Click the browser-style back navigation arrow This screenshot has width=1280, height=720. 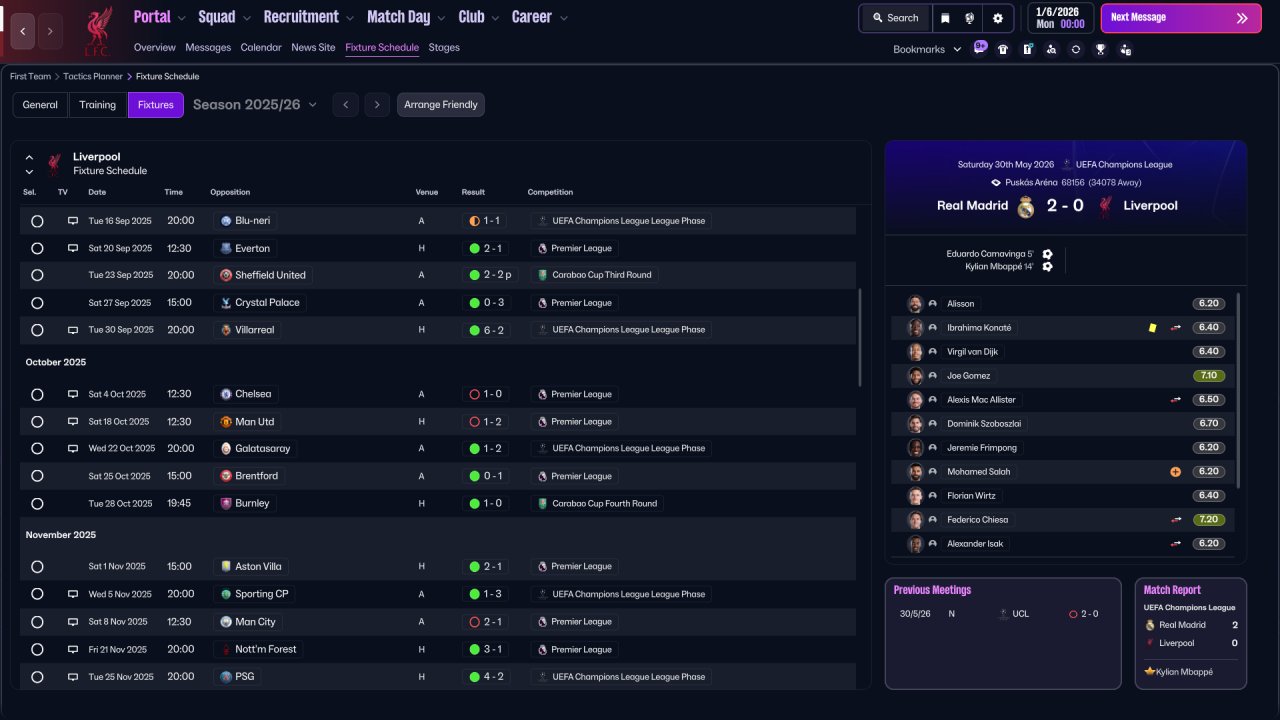[23, 31]
